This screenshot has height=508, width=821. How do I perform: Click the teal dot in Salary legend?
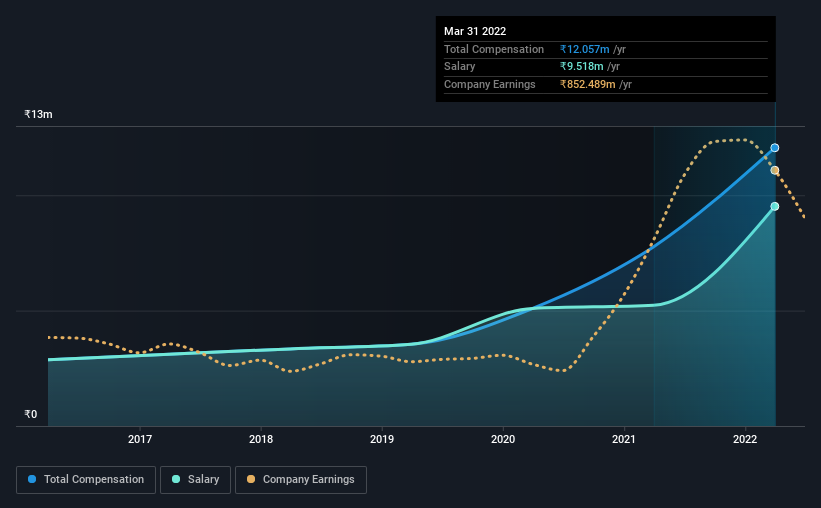pos(176,479)
